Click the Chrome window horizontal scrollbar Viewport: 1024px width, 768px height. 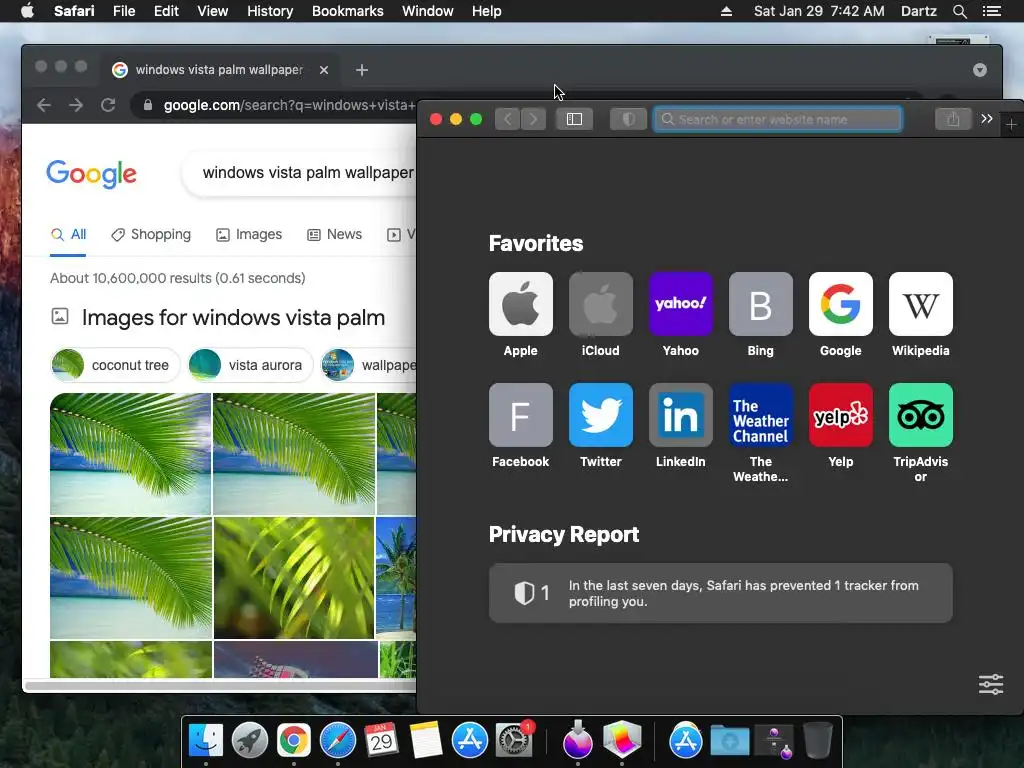[x=220, y=686]
